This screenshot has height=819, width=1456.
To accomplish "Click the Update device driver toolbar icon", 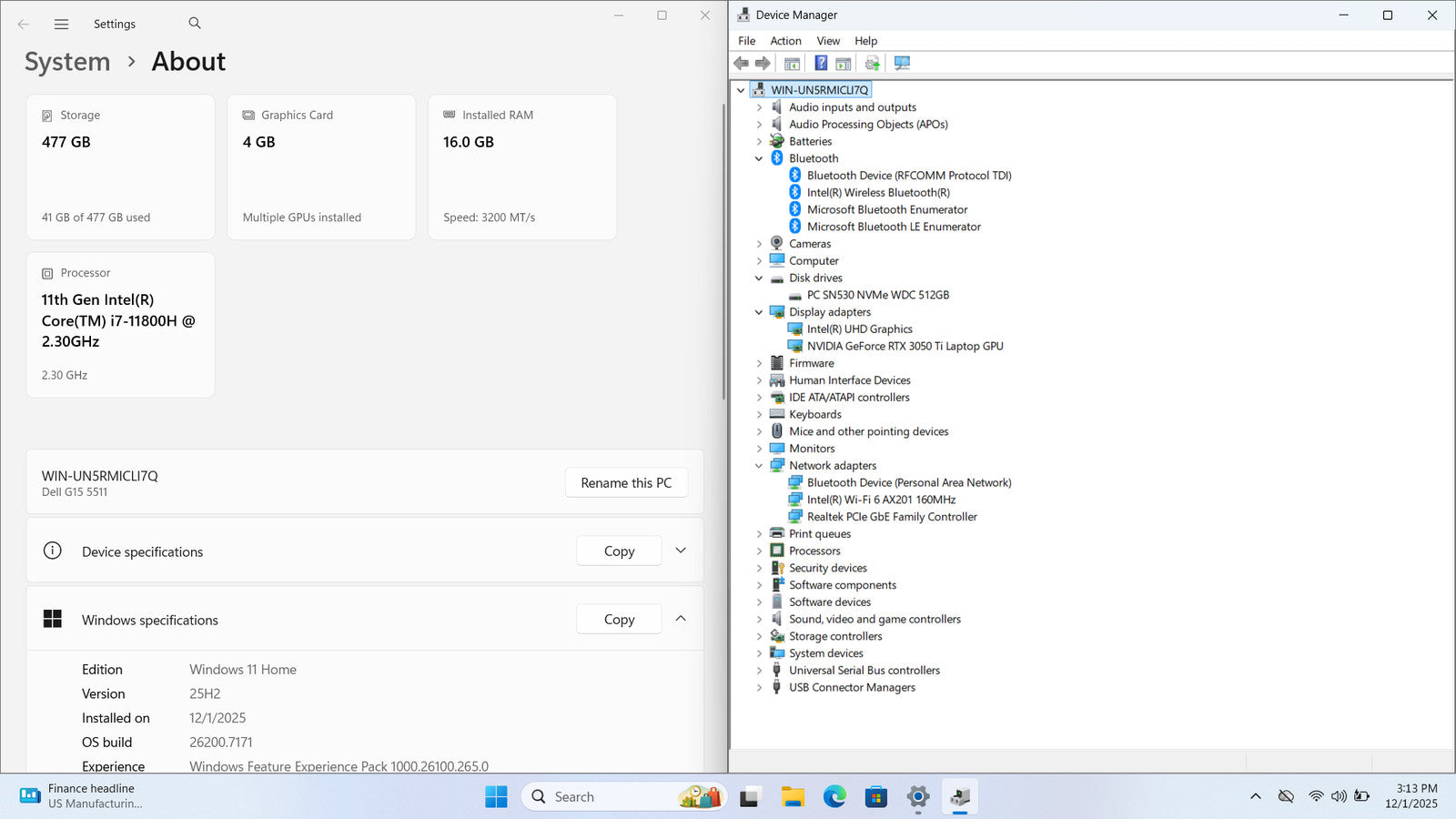I will (872, 63).
